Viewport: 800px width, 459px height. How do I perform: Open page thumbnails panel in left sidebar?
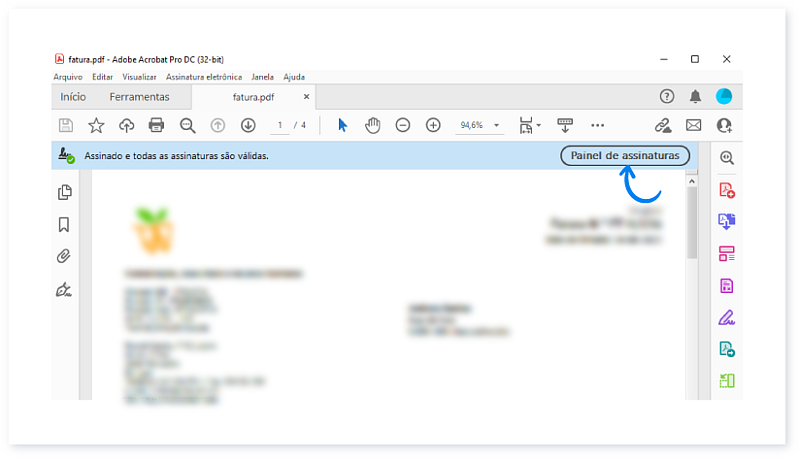pyautogui.click(x=65, y=192)
